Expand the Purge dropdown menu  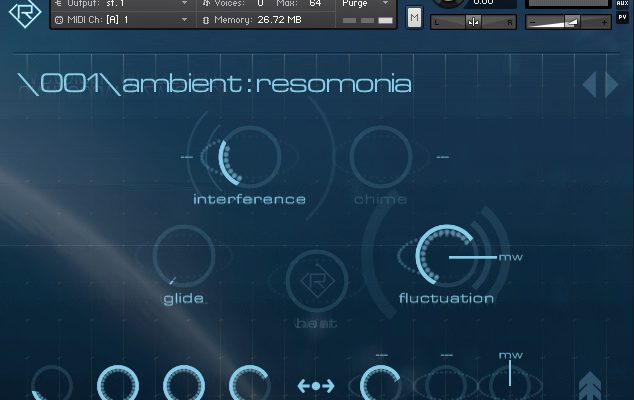click(x=385, y=4)
